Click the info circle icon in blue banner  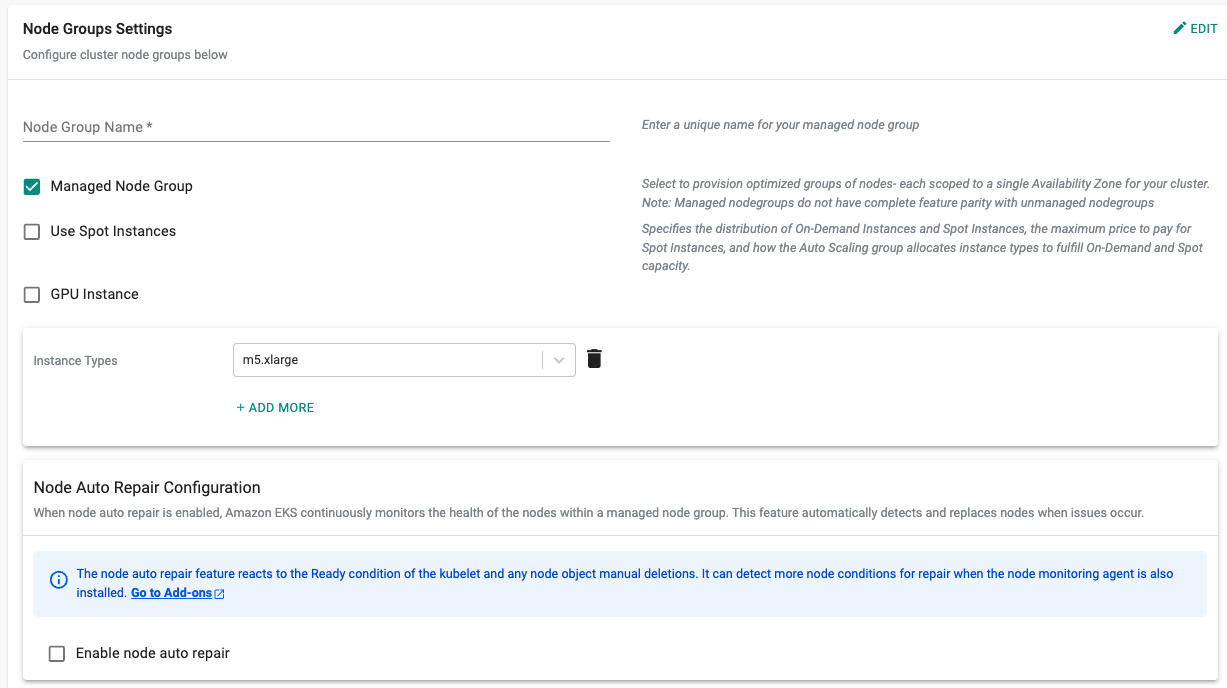(59, 580)
